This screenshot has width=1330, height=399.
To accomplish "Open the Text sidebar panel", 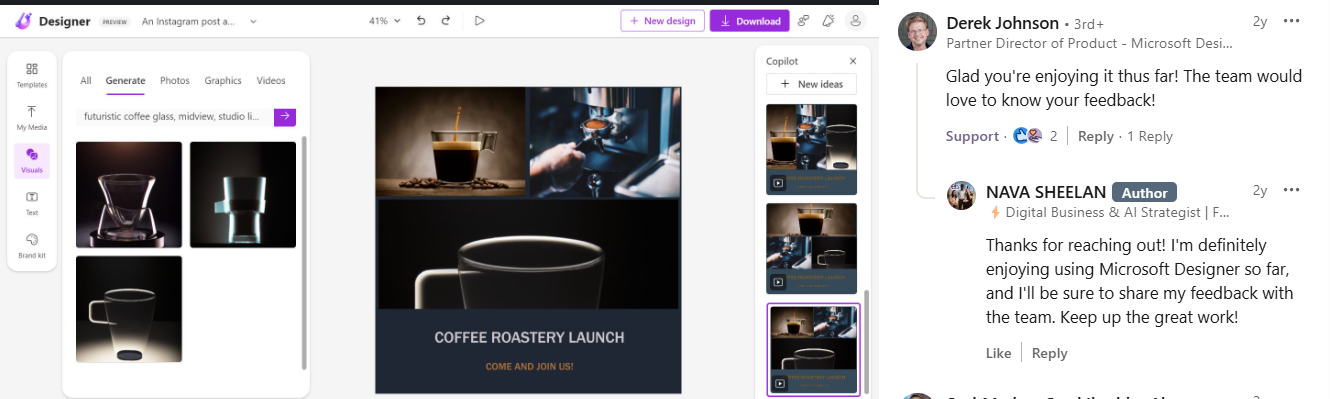I will (x=32, y=203).
